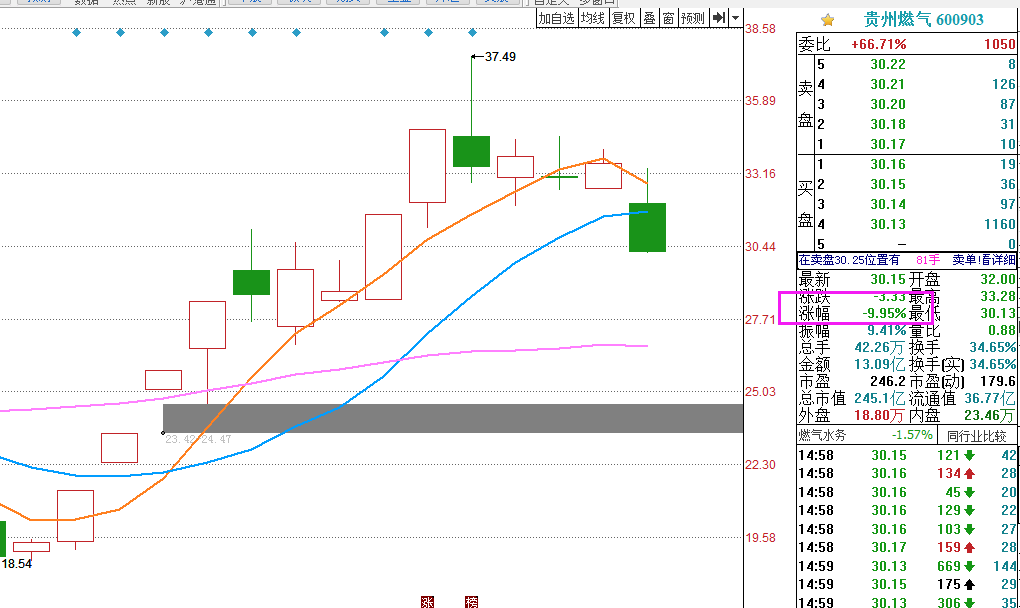
Task: Click the 18.54 low price label
Action: [x=17, y=564]
